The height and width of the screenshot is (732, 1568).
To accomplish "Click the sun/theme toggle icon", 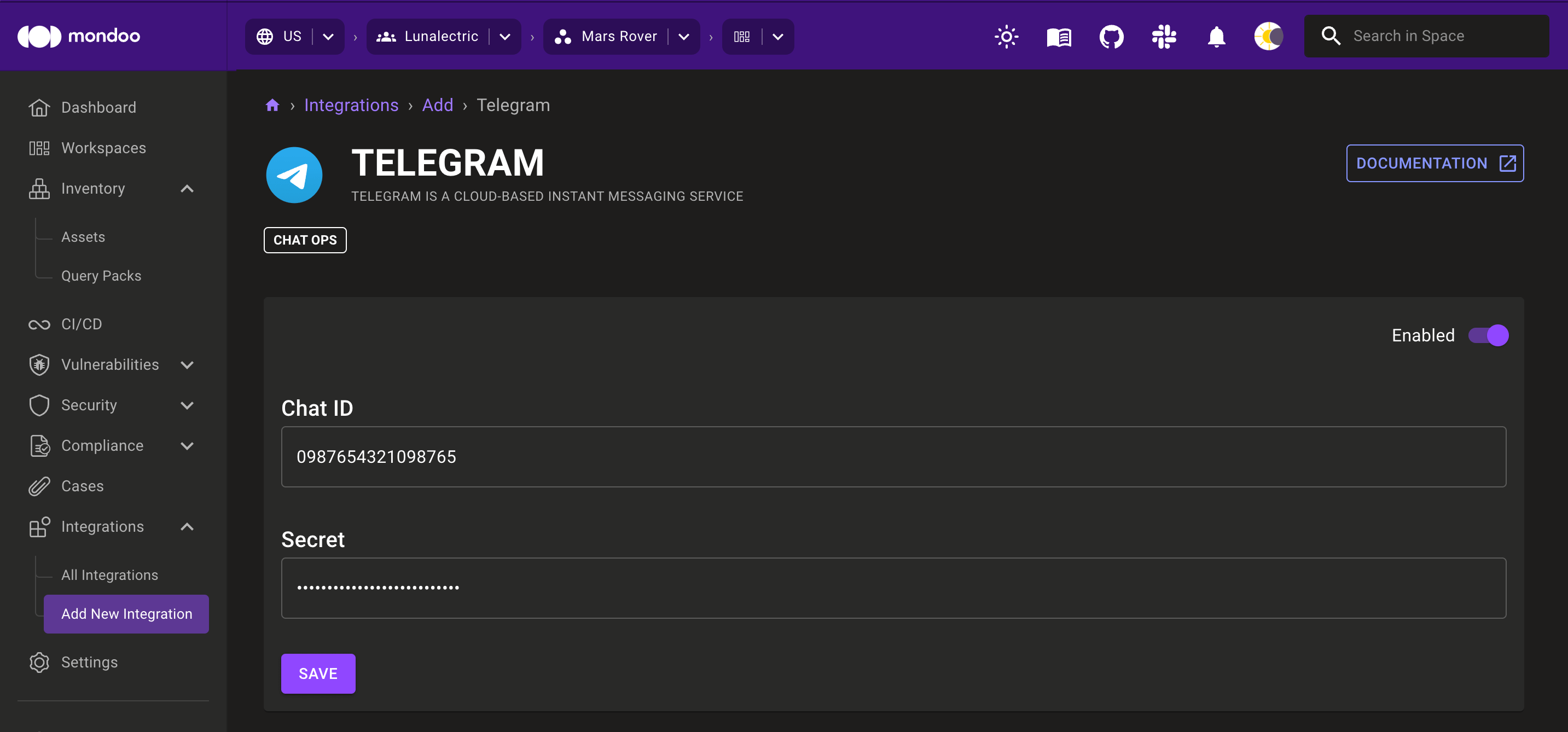I will 1006,36.
